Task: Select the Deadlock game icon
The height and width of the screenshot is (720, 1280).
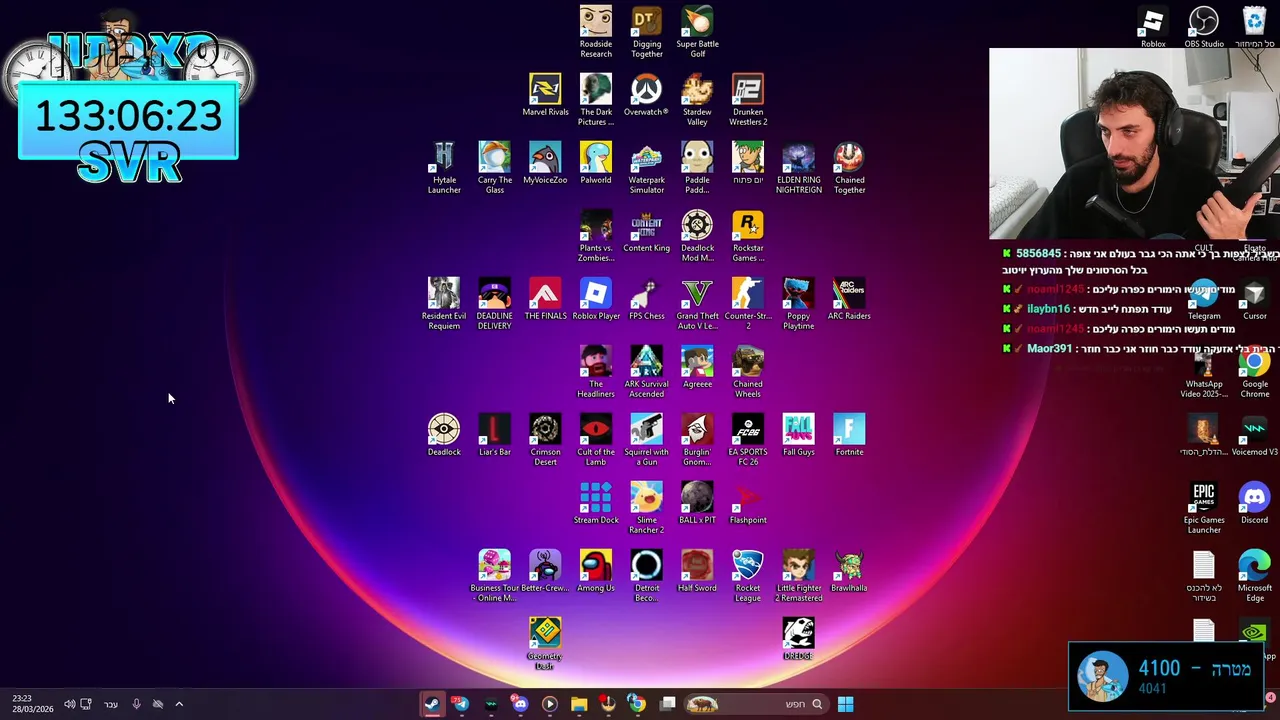Action: [444, 435]
